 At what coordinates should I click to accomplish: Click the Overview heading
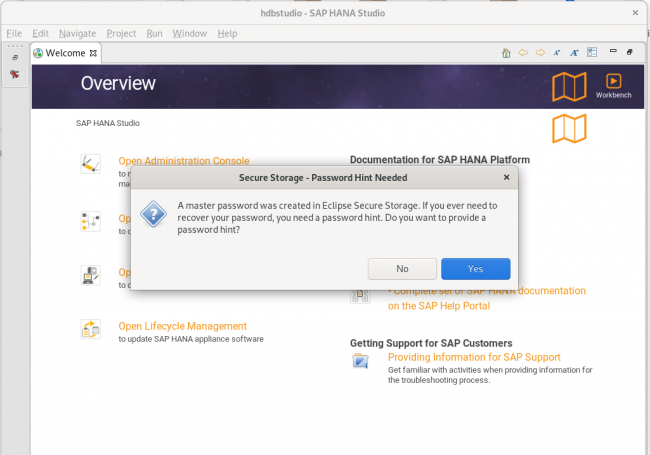tap(118, 83)
